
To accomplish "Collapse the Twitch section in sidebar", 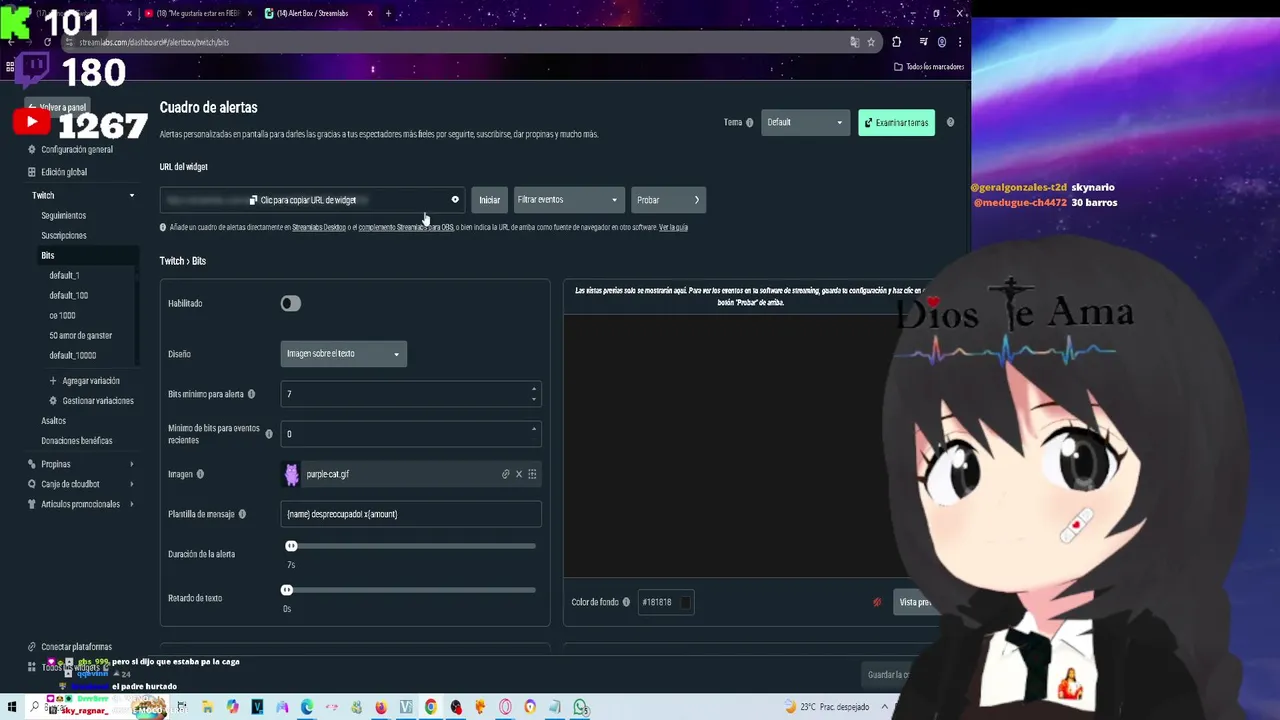I will [x=131, y=196].
